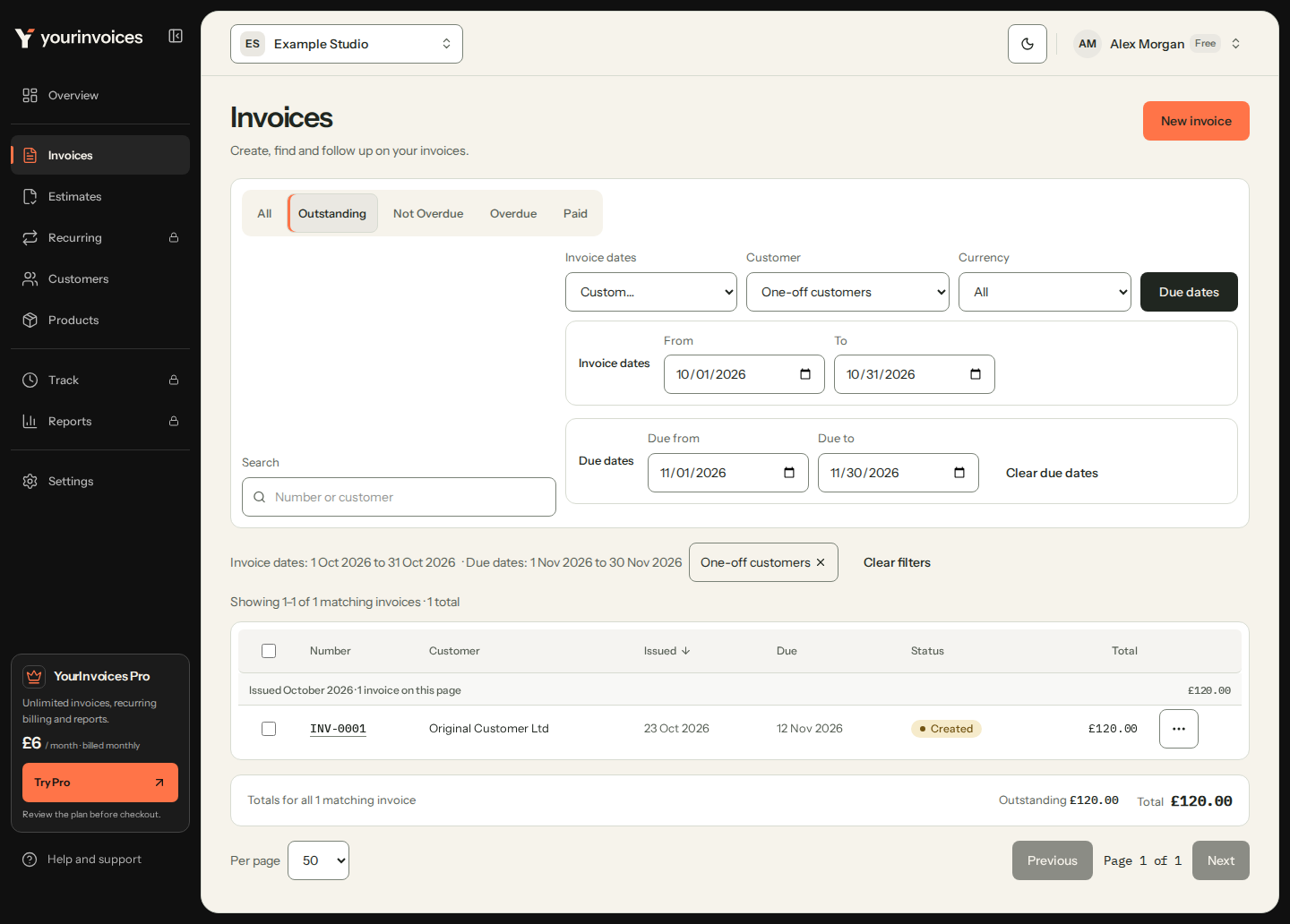Open Customers in the sidebar

pyautogui.click(x=100, y=279)
